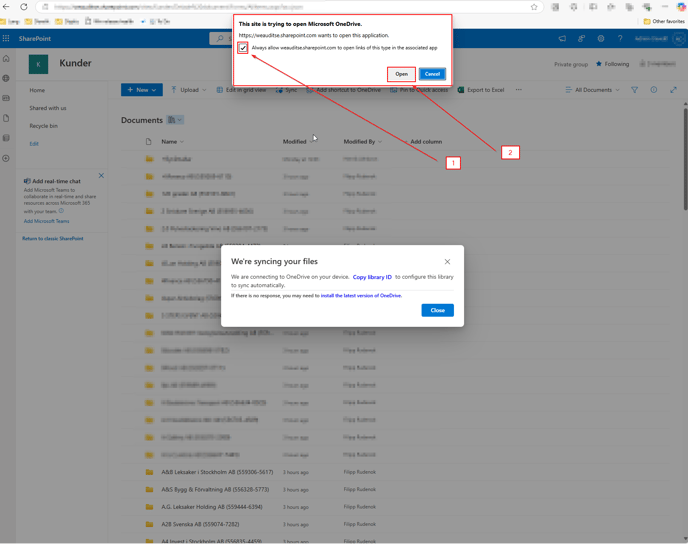Image resolution: width=688 pixels, height=544 pixels.
Task: Open the toolbar more options ellipsis
Action: pos(519,90)
